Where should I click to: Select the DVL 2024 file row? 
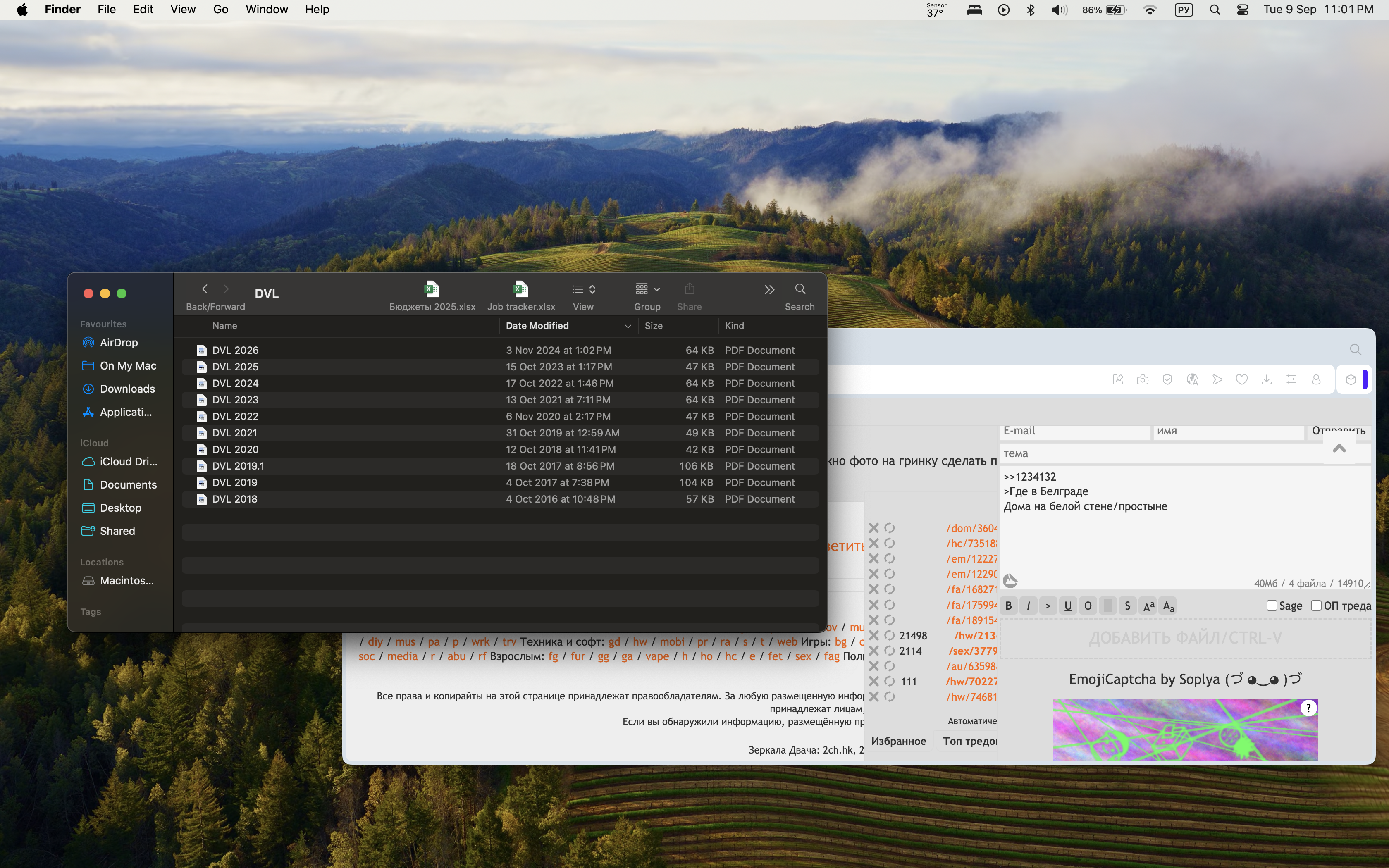(x=500, y=384)
